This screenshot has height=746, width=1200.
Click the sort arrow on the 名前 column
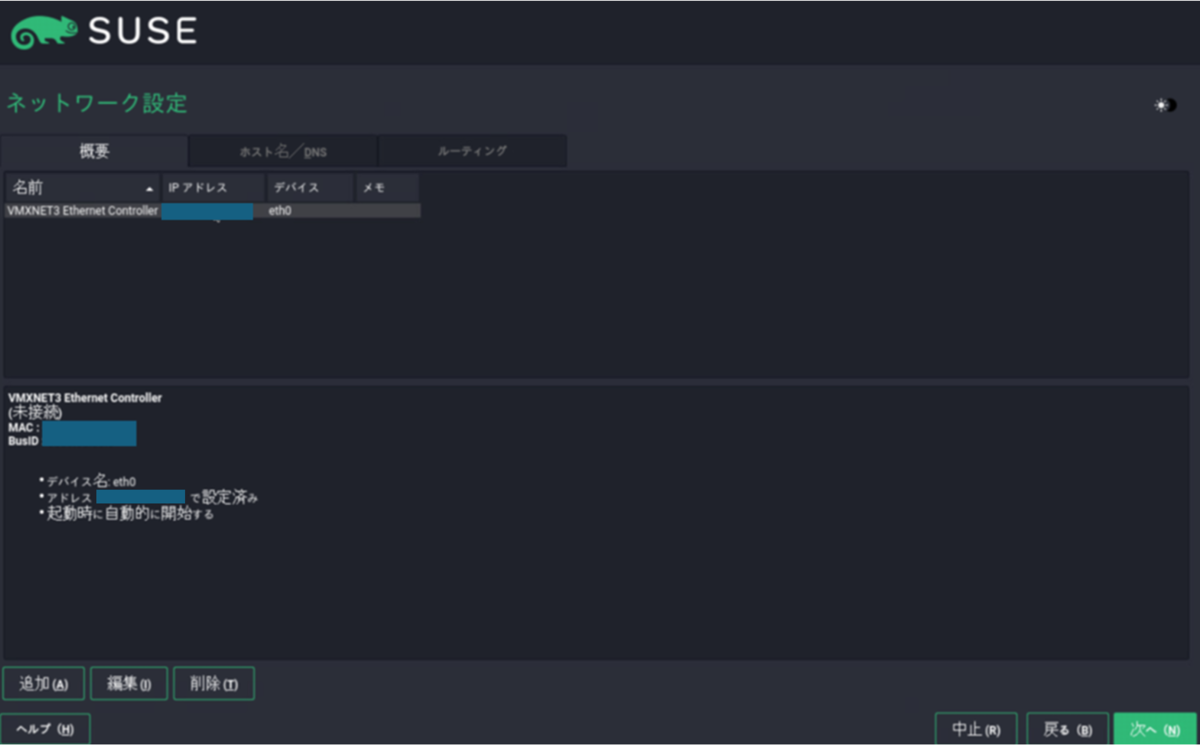148,187
